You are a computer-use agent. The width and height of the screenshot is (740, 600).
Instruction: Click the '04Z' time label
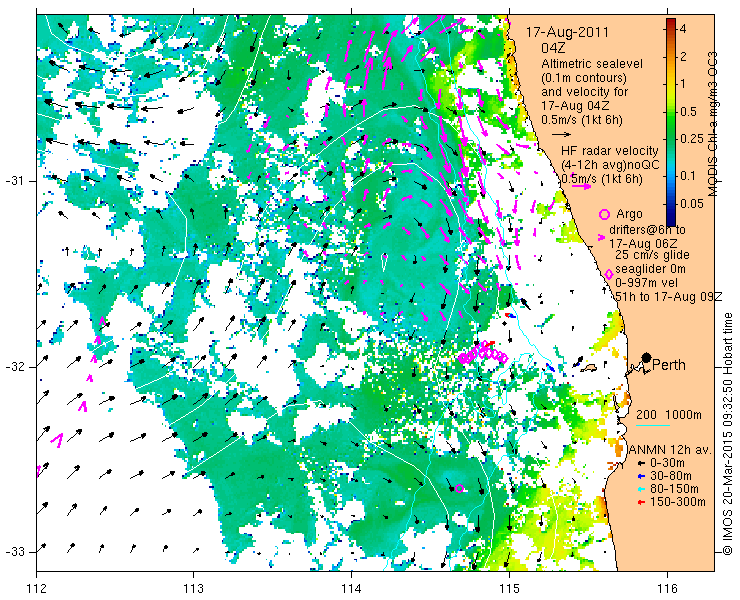553,48
